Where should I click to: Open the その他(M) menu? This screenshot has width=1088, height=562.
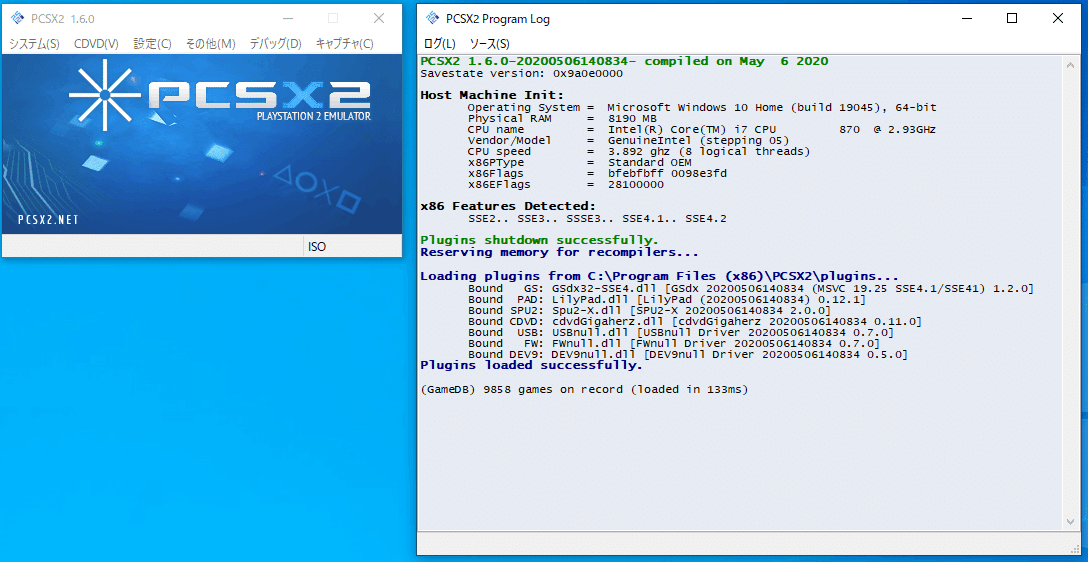(x=211, y=44)
